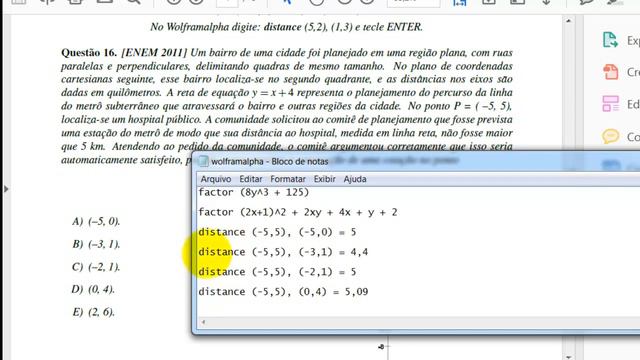The image size is (640, 360).
Task: Click Notepad horizontal scrollbar left arrow
Action: coord(203,322)
